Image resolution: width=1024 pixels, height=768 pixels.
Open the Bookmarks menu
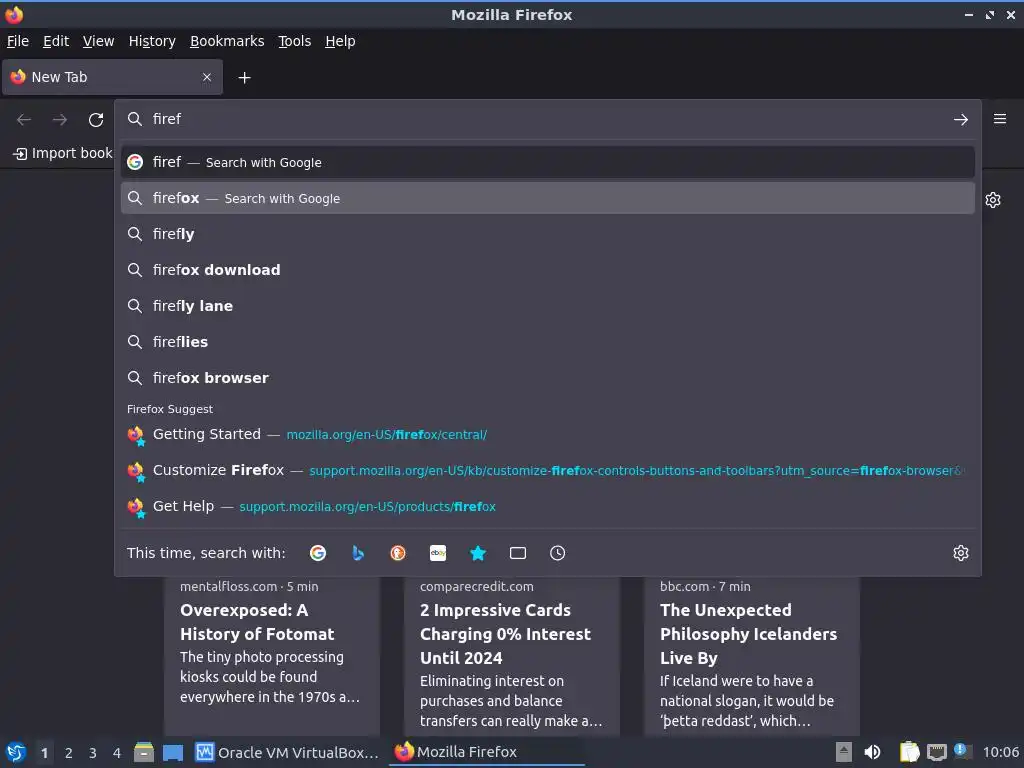[227, 41]
